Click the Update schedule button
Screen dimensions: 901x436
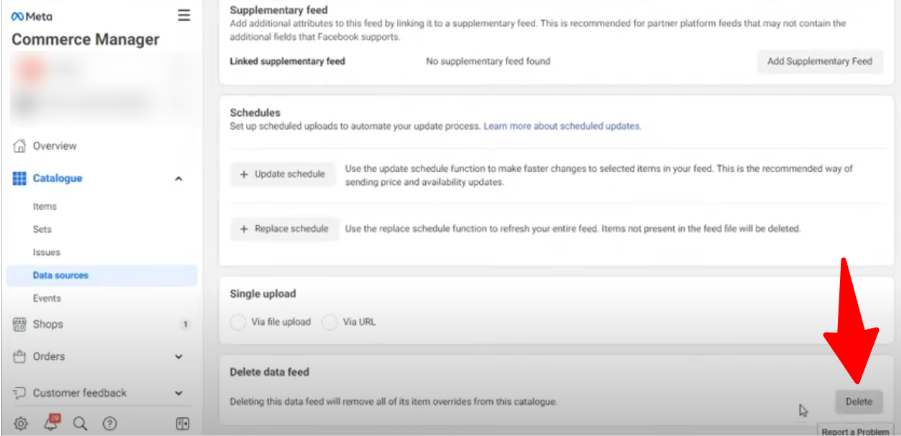click(x=283, y=174)
